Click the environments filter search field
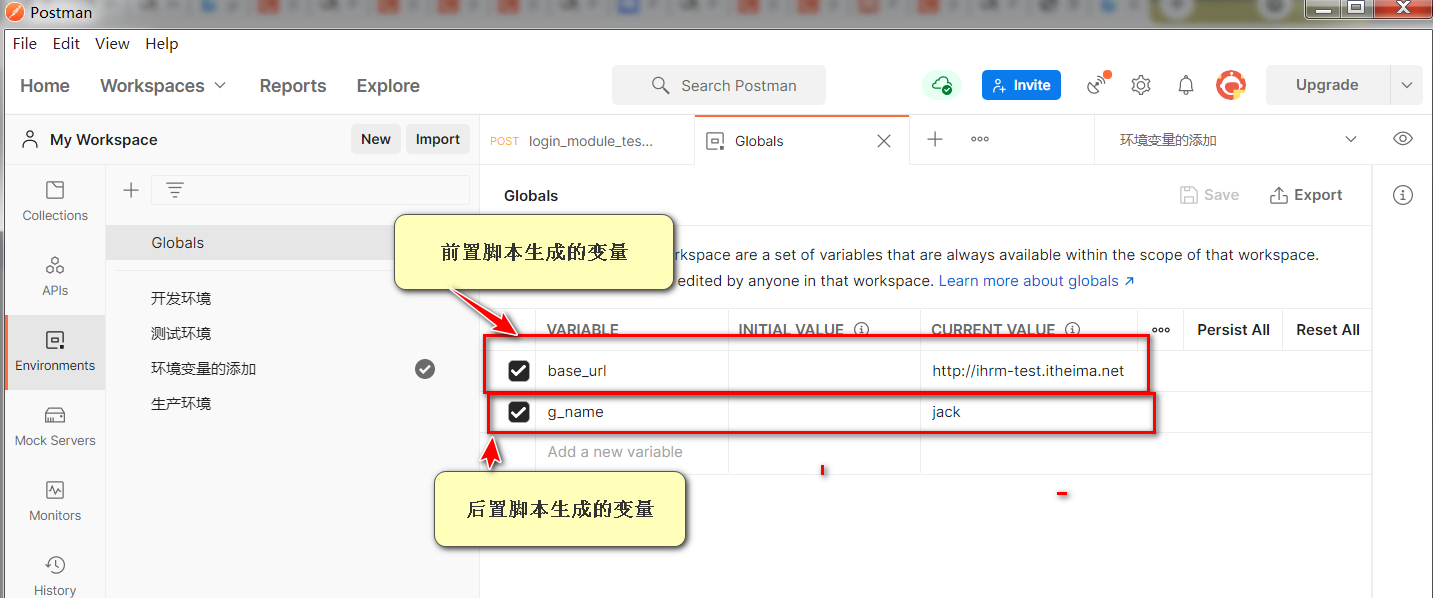The width and height of the screenshot is (1433, 598). pyautogui.click(x=310, y=190)
